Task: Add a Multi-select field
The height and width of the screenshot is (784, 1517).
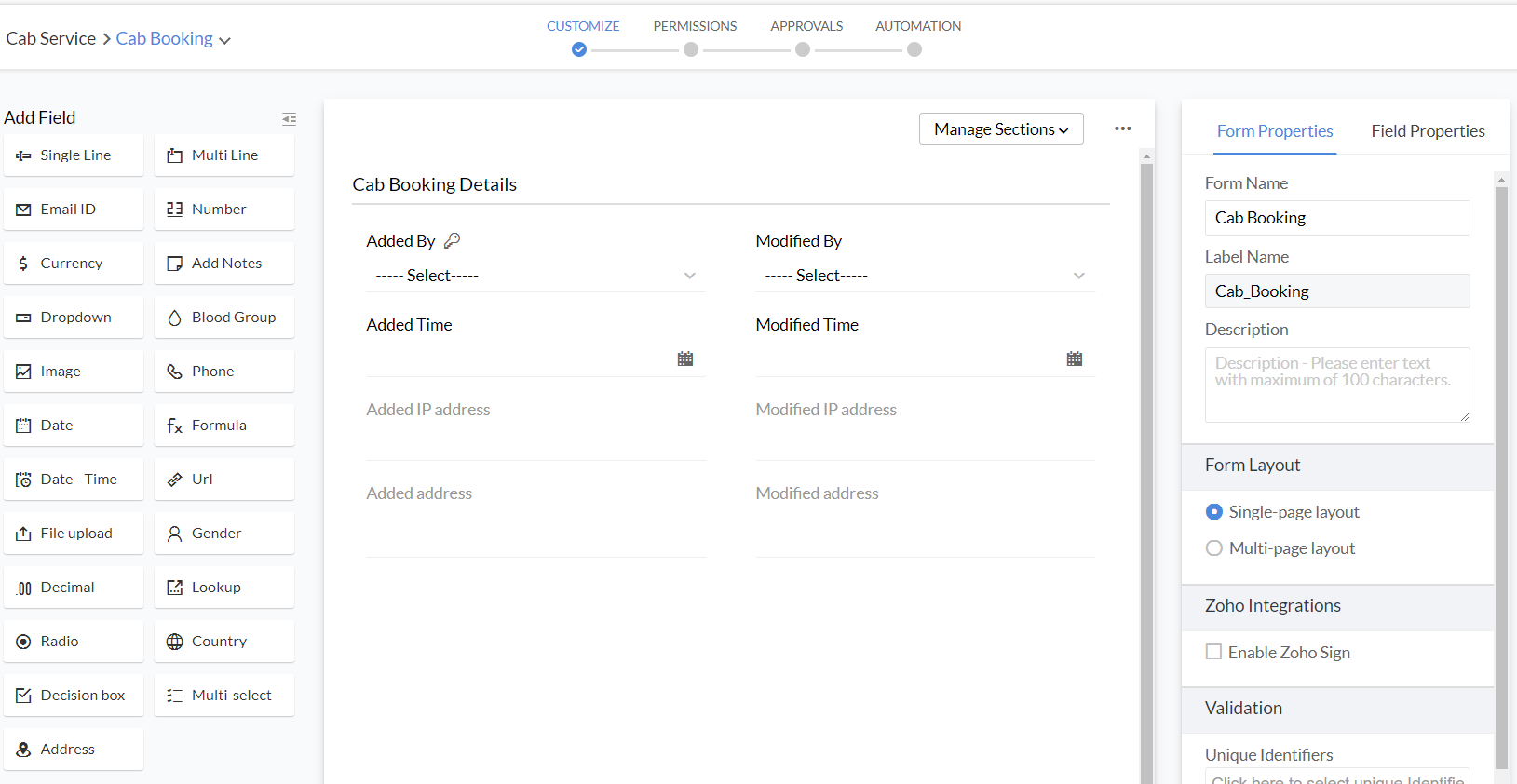Action: tap(224, 696)
